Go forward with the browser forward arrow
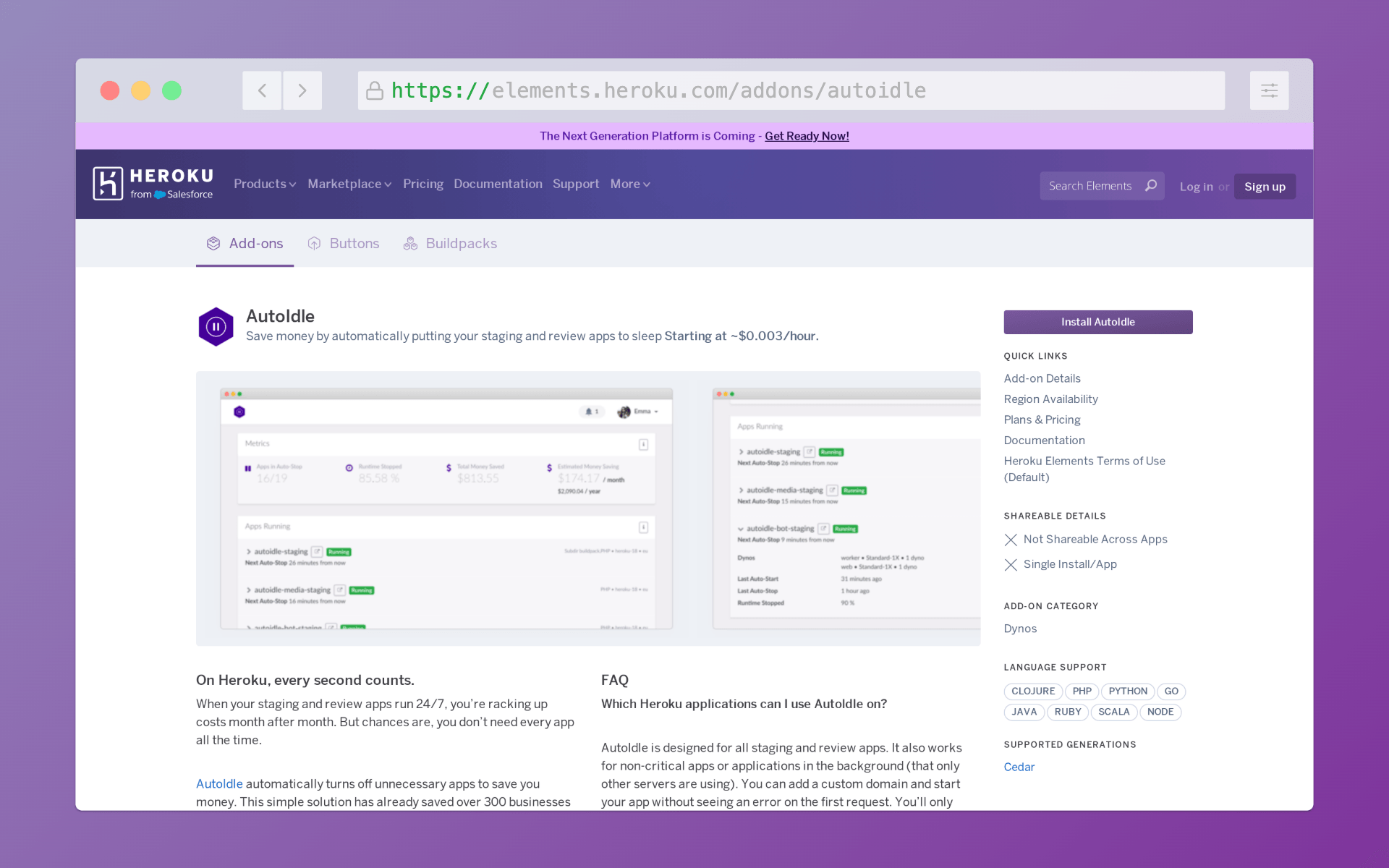The height and width of the screenshot is (868, 1389). pyautogui.click(x=302, y=90)
